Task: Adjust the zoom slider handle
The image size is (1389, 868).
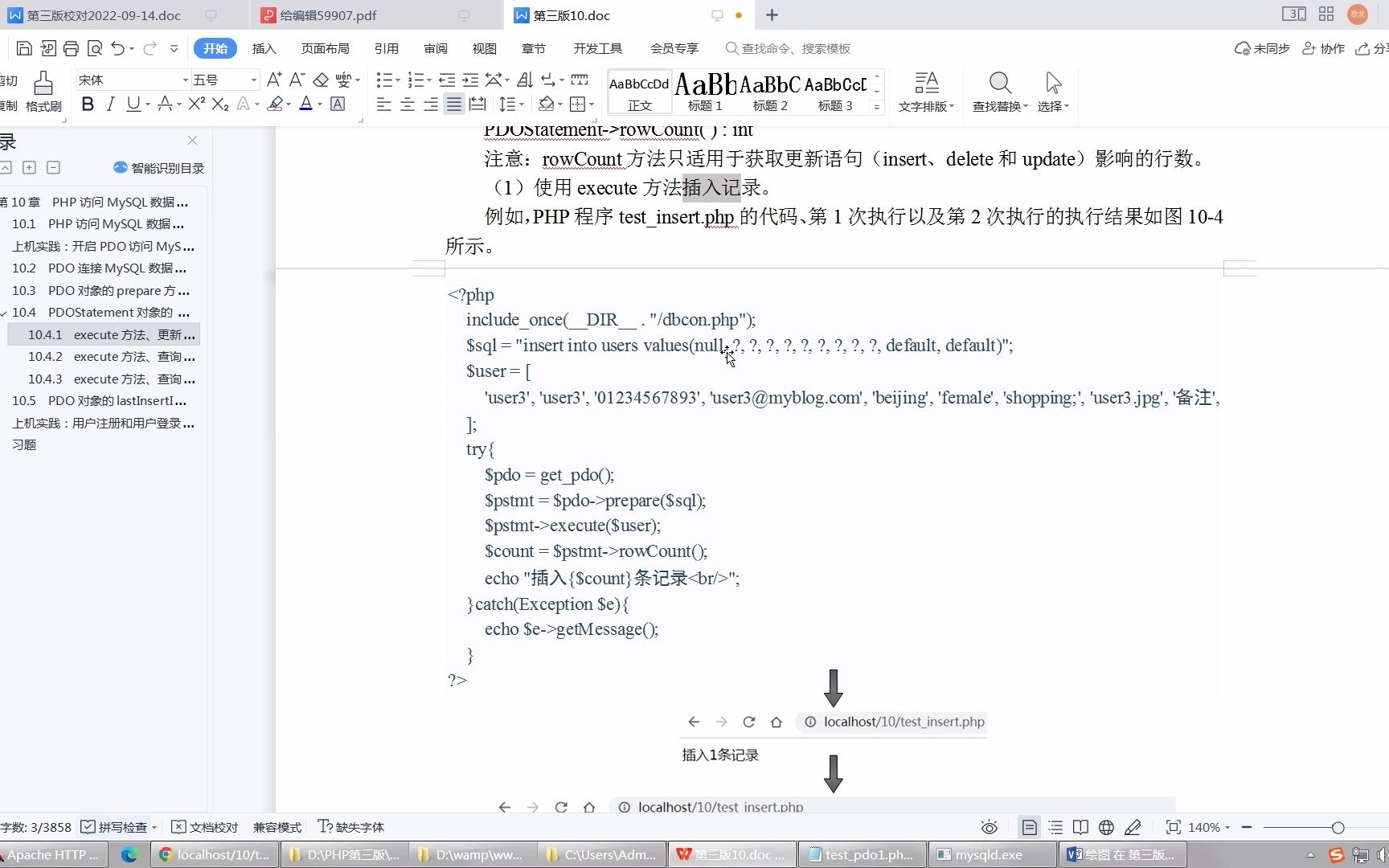Action: pyautogui.click(x=1338, y=827)
